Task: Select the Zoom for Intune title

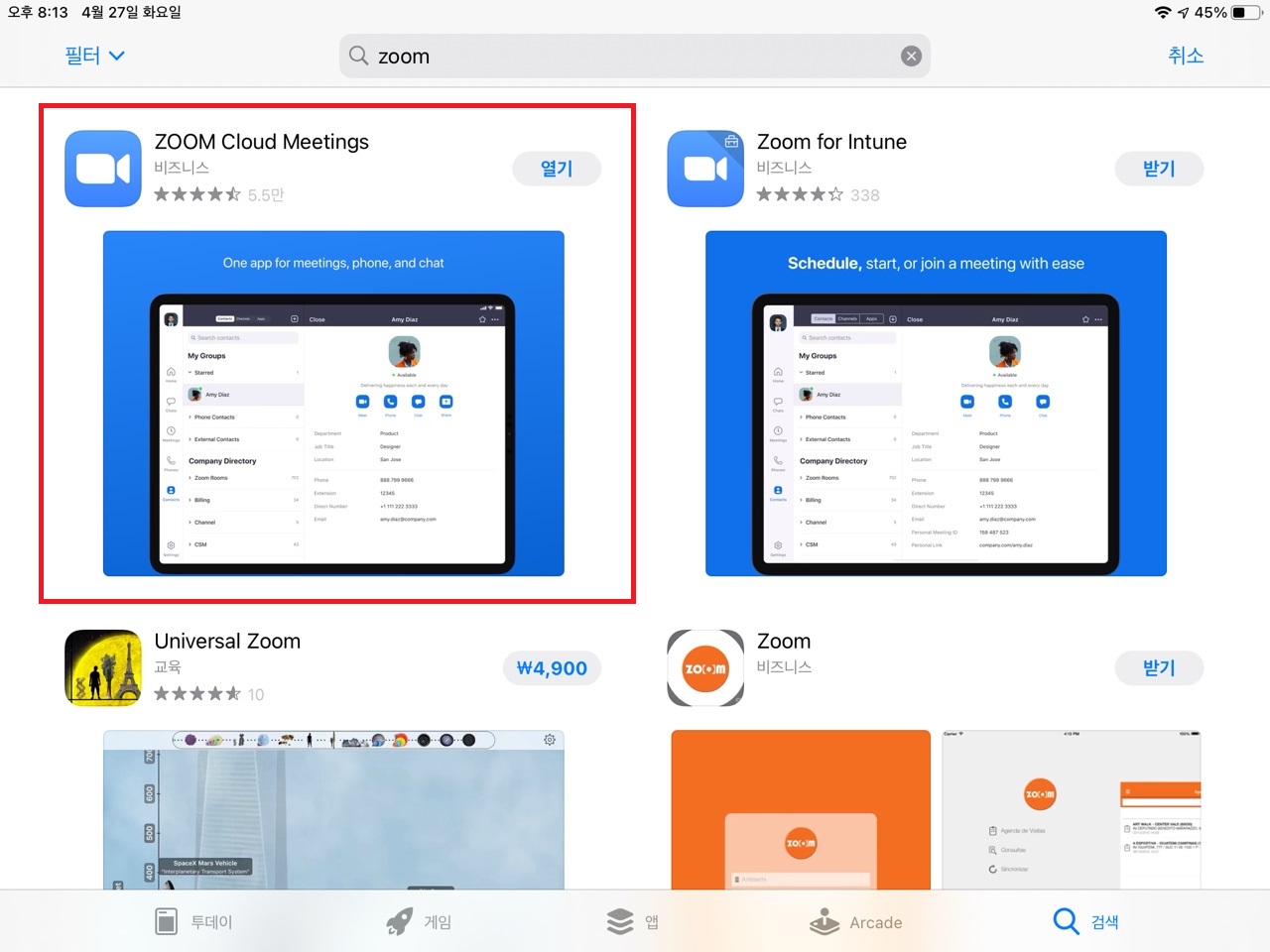Action: pyautogui.click(x=831, y=142)
